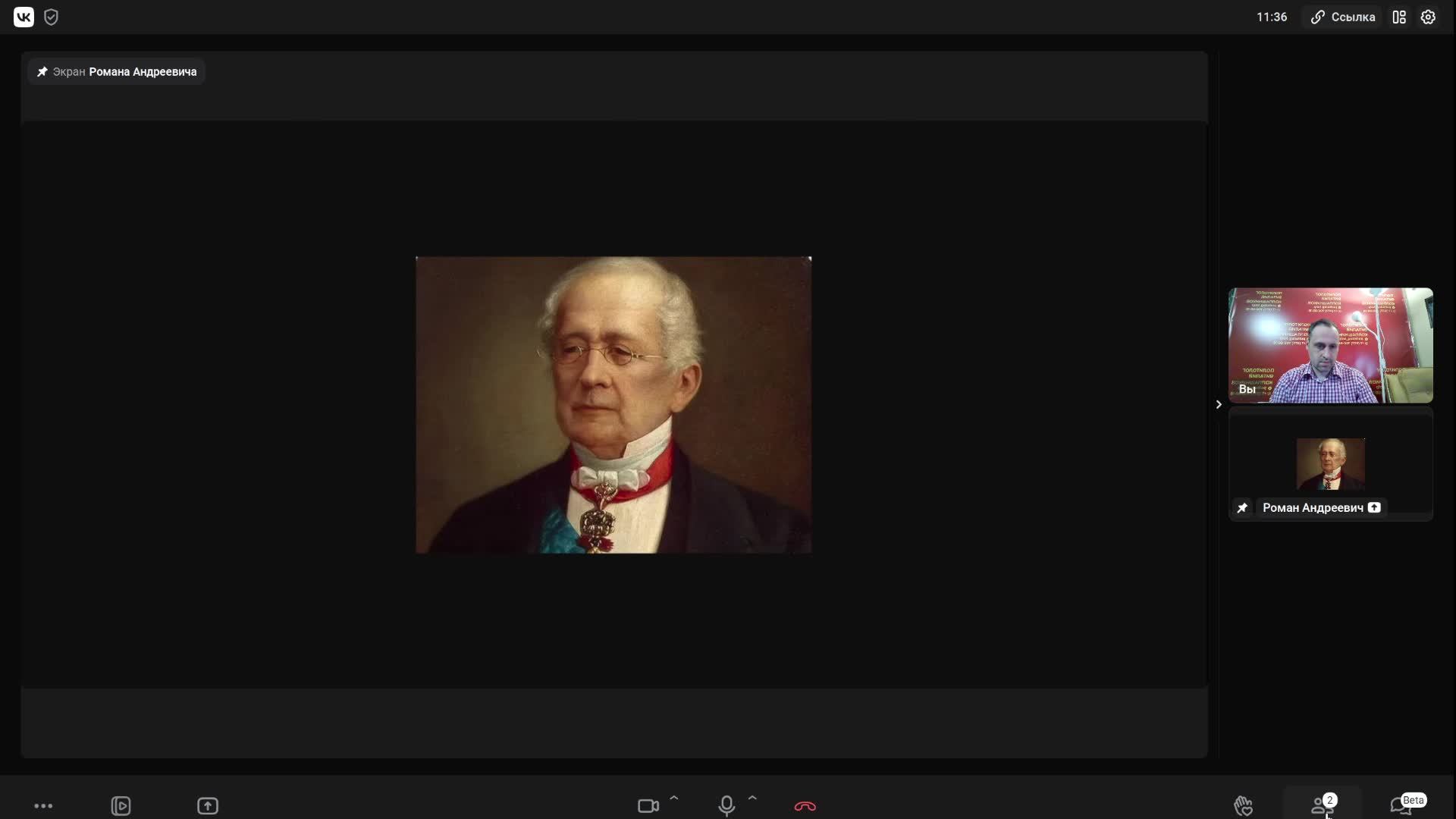Image resolution: width=1456 pixels, height=819 pixels.
Task: Change the layout with the grid icon
Action: click(1399, 17)
